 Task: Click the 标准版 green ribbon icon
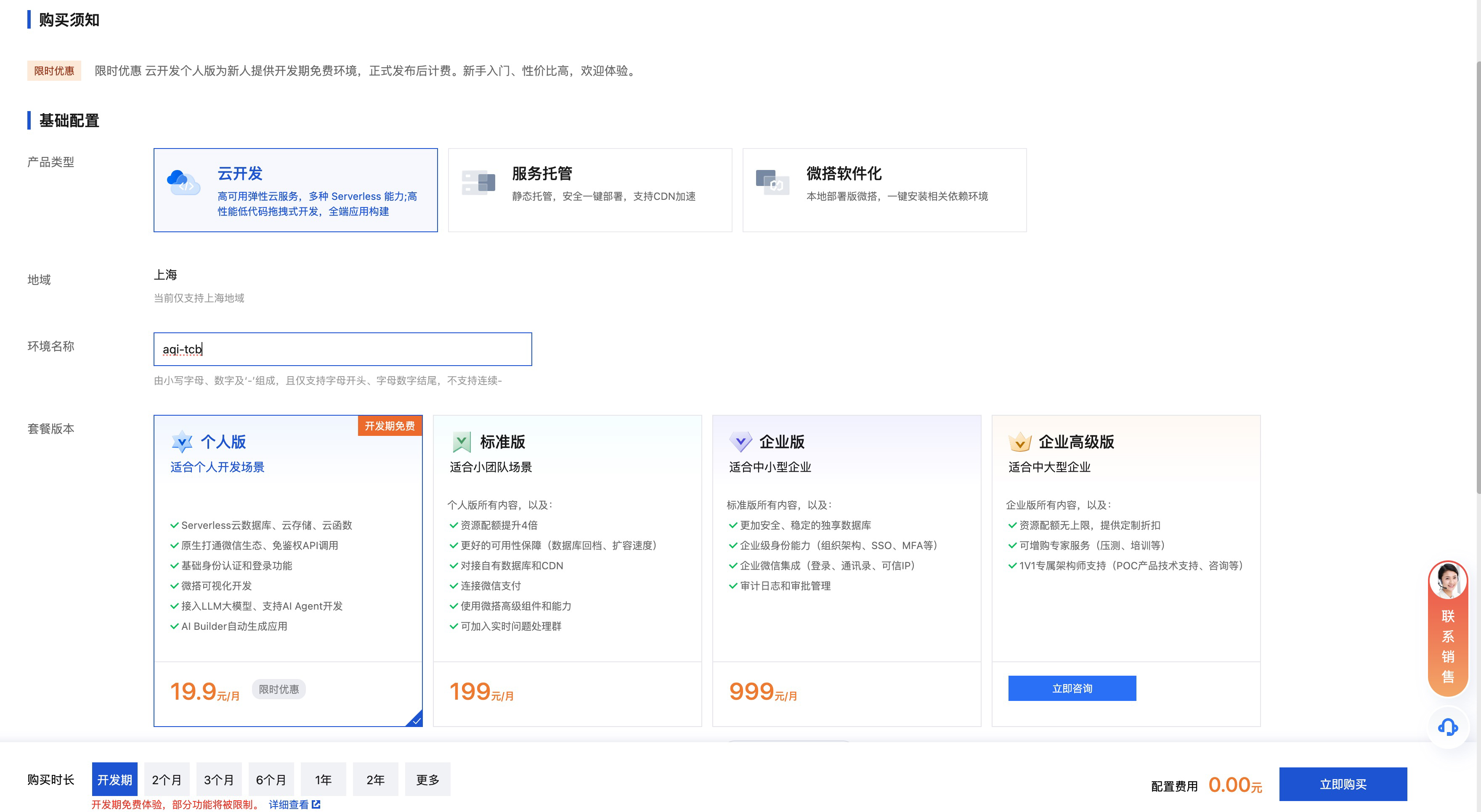[x=462, y=442]
